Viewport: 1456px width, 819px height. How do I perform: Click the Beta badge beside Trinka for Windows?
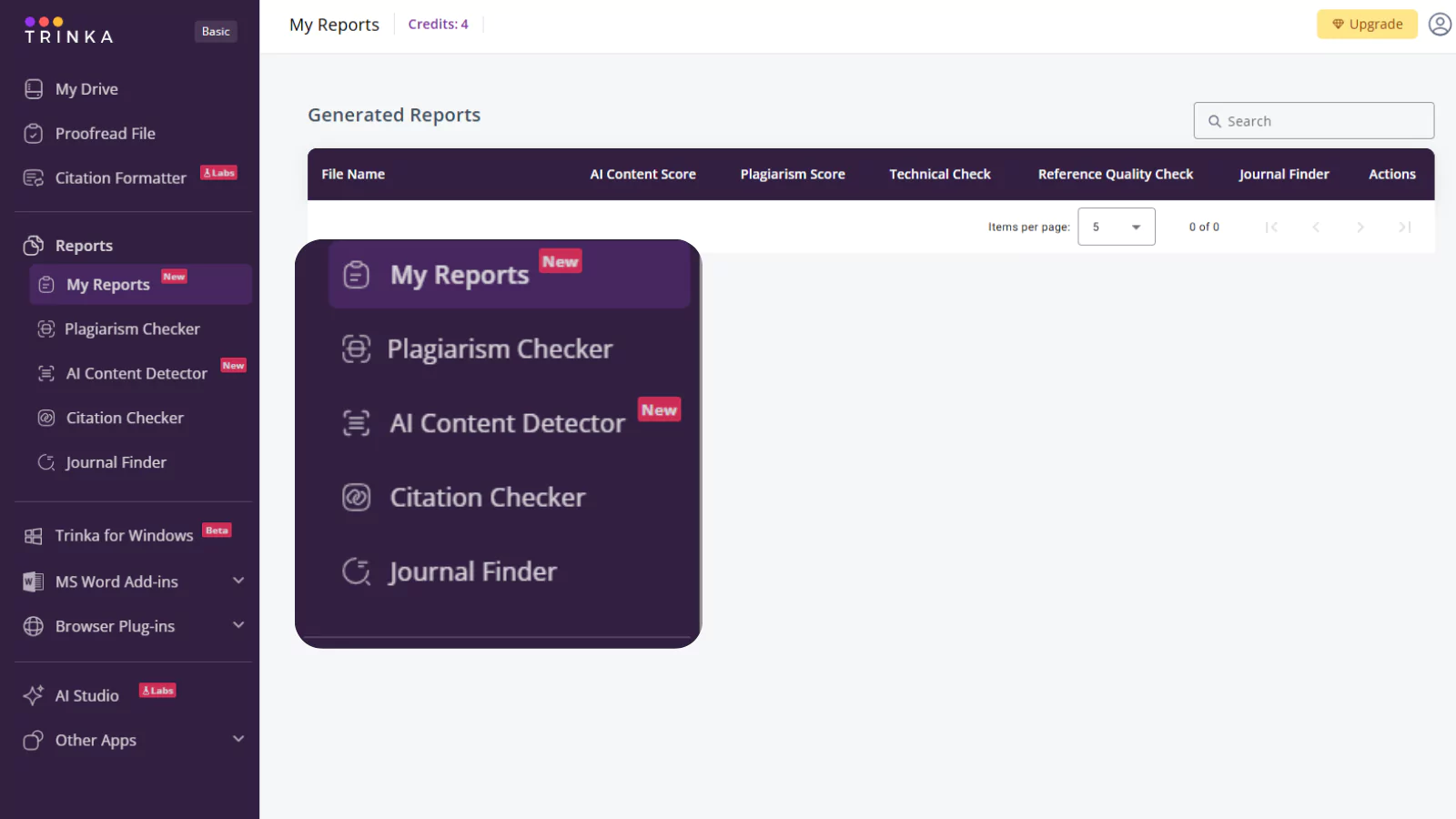[x=217, y=531]
